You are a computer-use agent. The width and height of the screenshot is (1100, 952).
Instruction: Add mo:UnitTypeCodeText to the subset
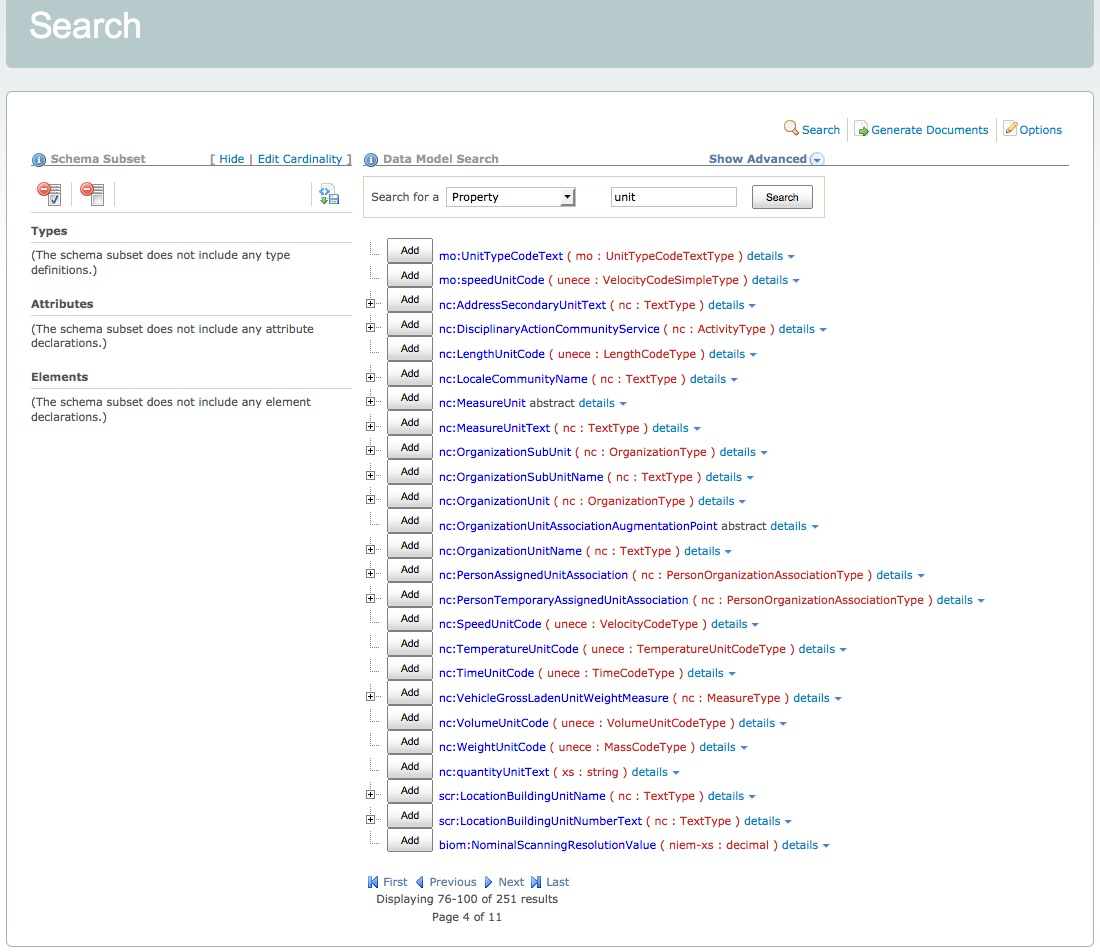tap(409, 251)
